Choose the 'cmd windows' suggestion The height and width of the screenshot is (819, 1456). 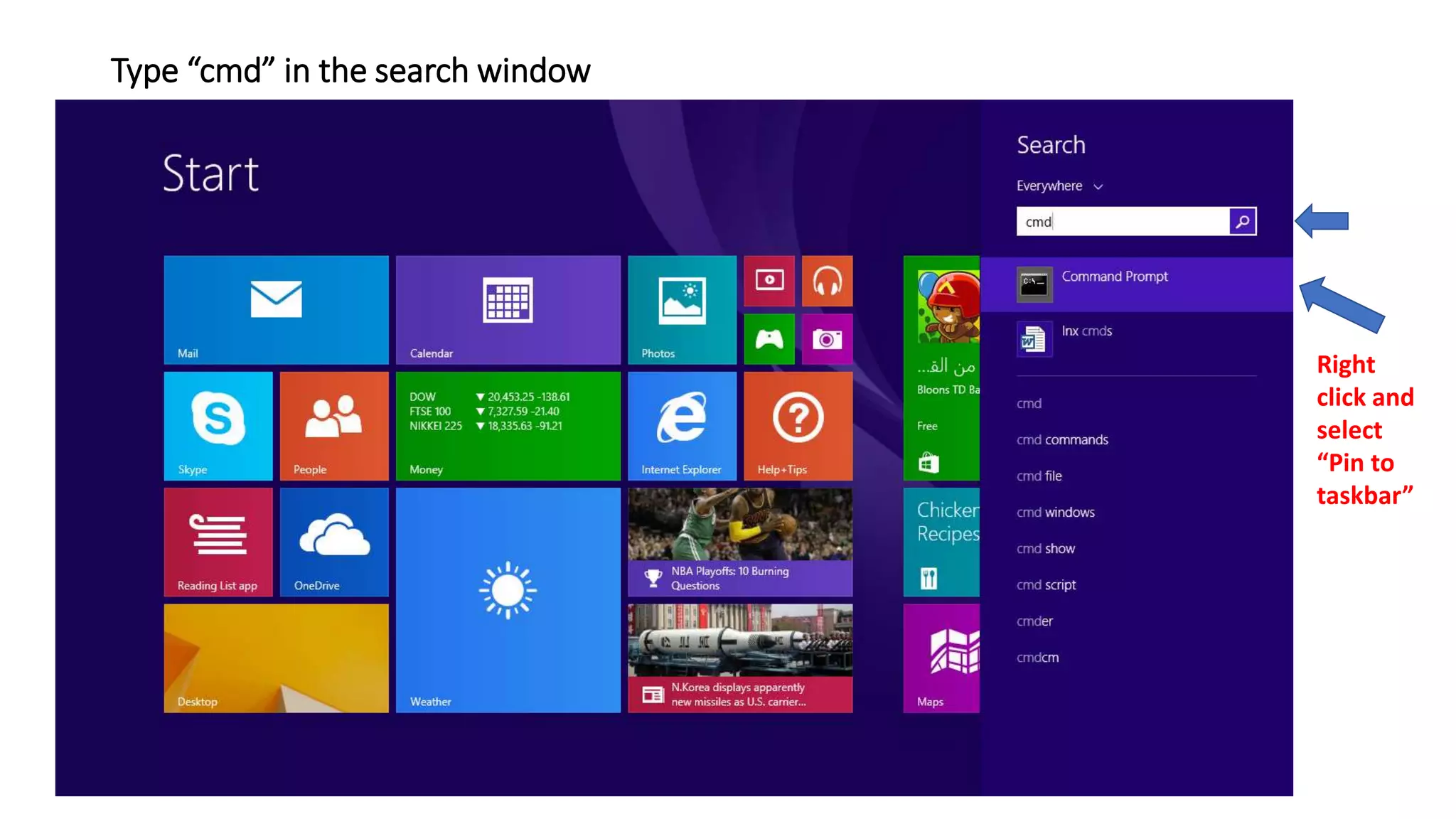(x=1055, y=513)
